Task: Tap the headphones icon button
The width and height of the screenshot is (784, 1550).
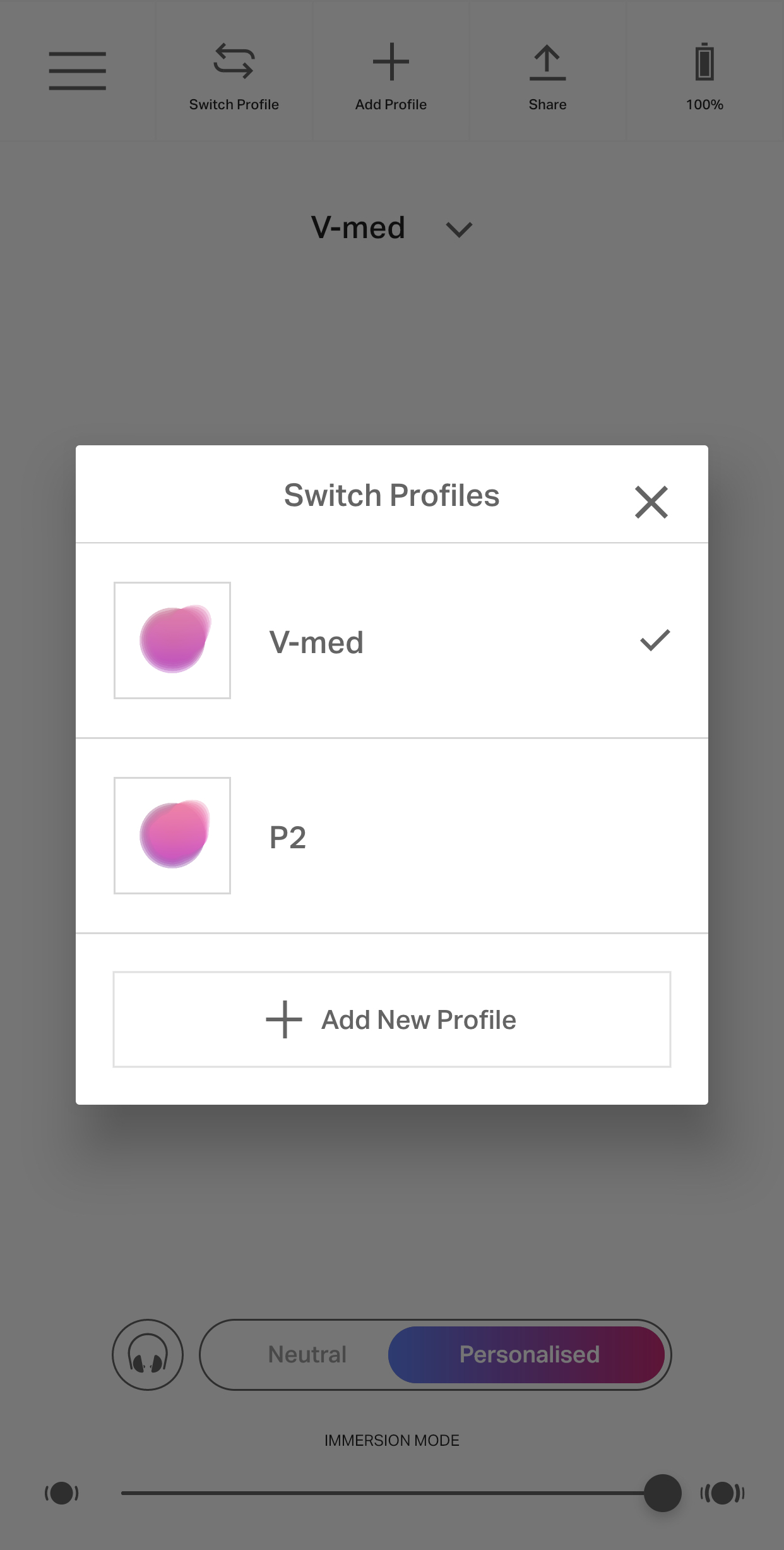Action: 148,1354
